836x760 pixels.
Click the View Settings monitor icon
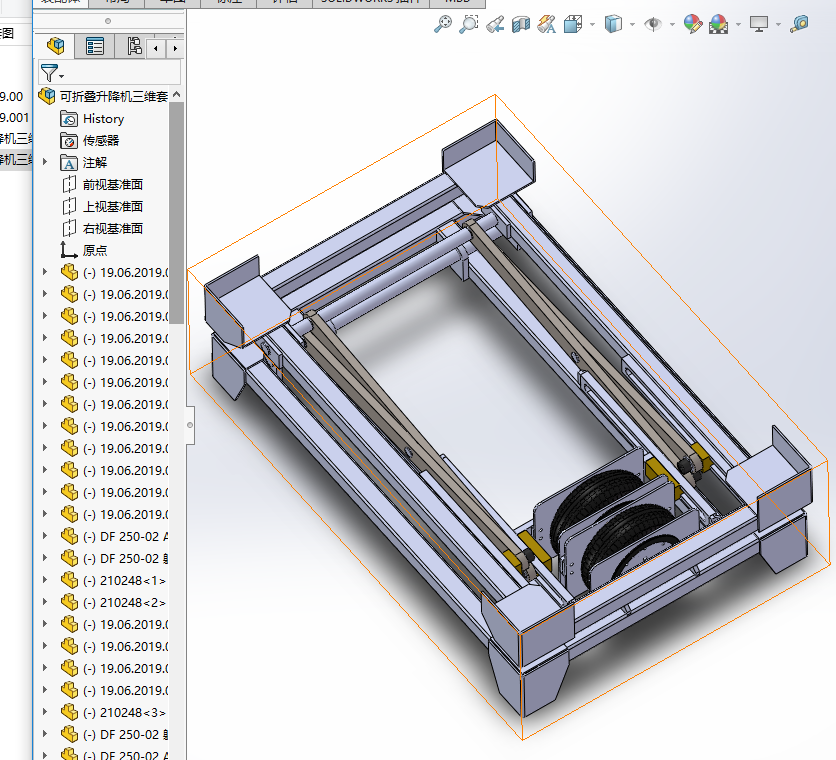[759, 24]
